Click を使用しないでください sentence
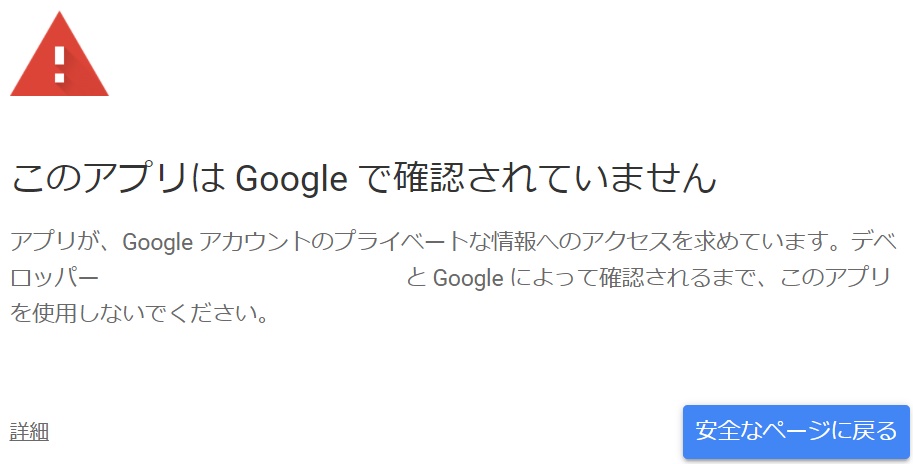This screenshot has width=913, height=464. 140,314
